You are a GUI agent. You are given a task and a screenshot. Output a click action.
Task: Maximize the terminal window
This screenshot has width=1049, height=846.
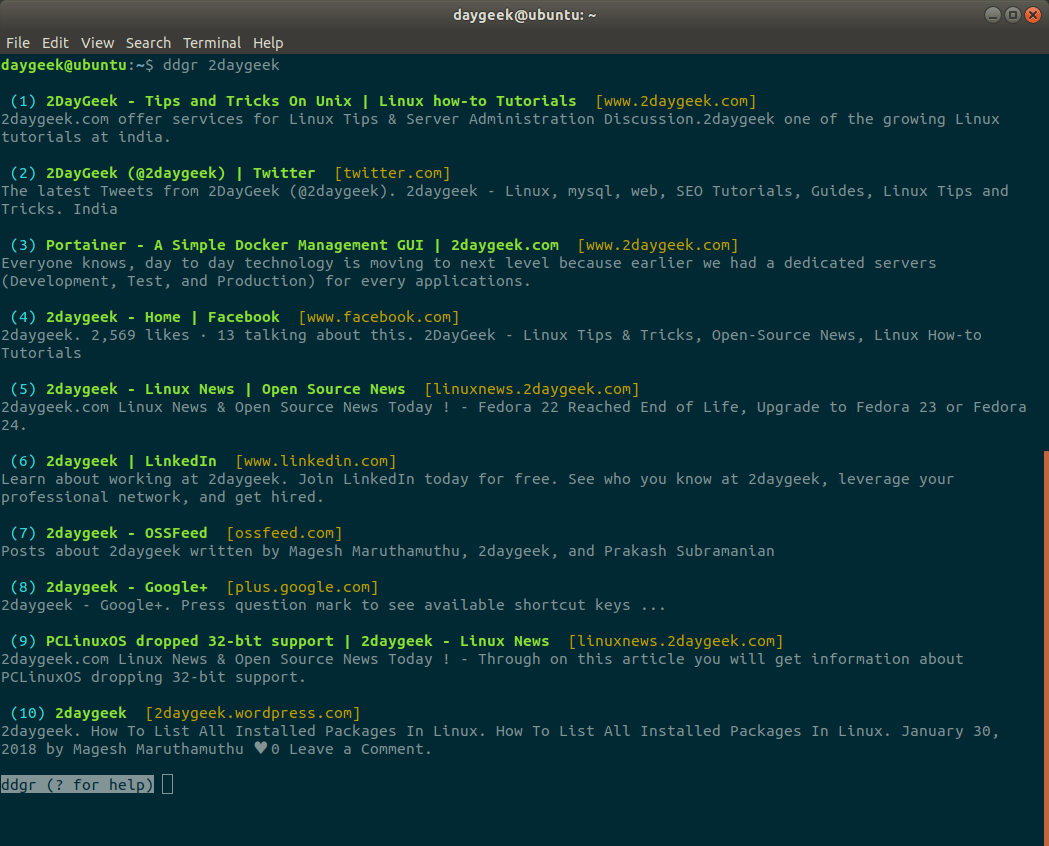(1013, 15)
